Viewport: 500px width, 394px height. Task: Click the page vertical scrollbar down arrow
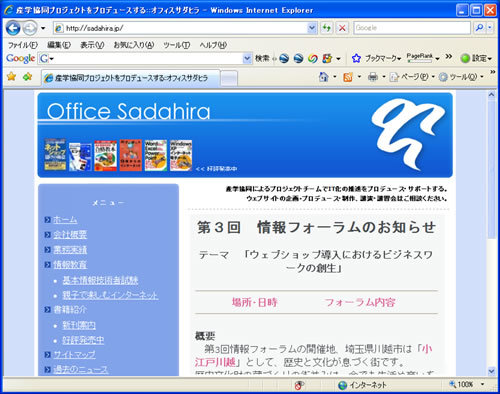click(492, 371)
